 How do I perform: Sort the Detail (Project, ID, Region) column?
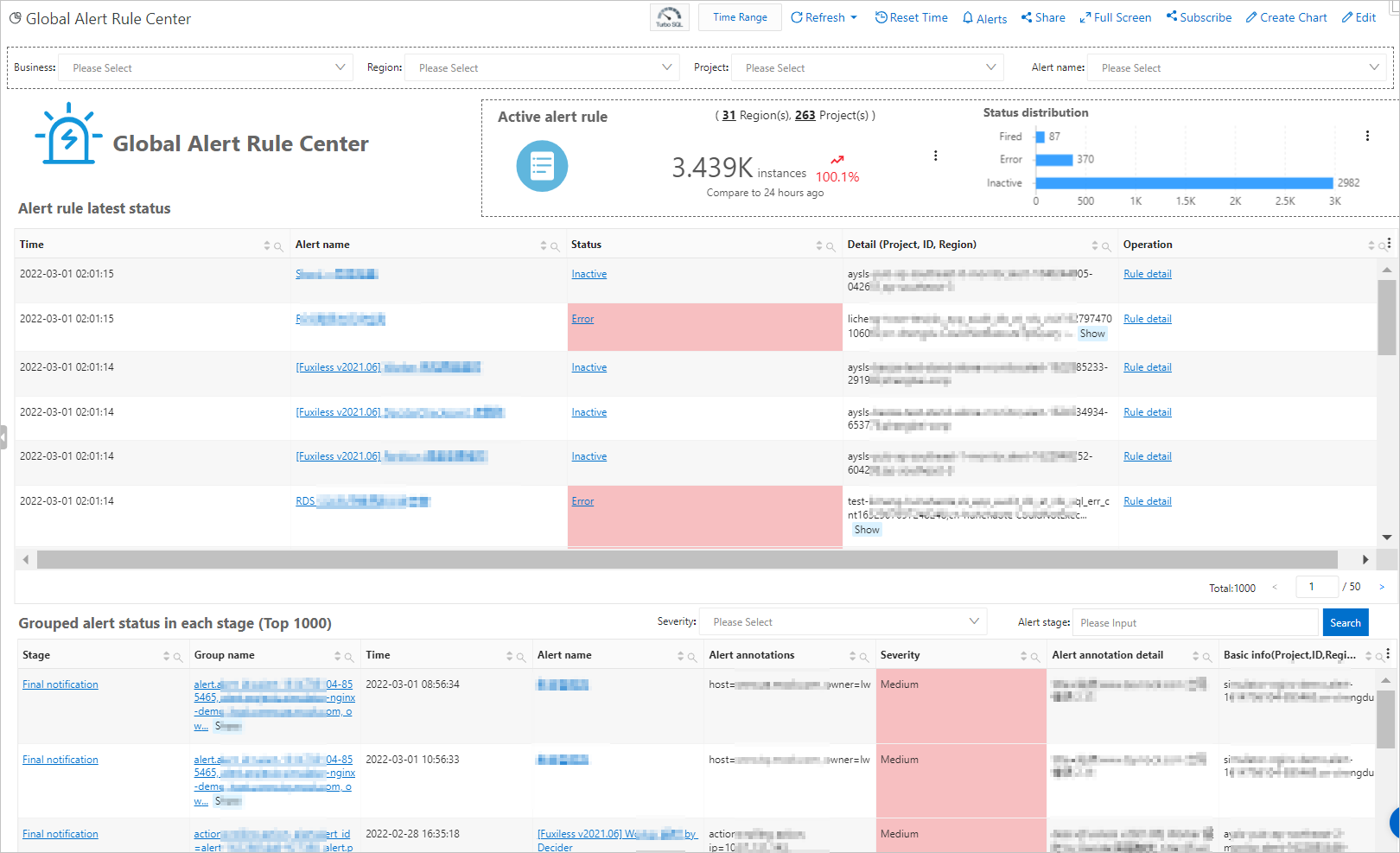[x=1095, y=246]
